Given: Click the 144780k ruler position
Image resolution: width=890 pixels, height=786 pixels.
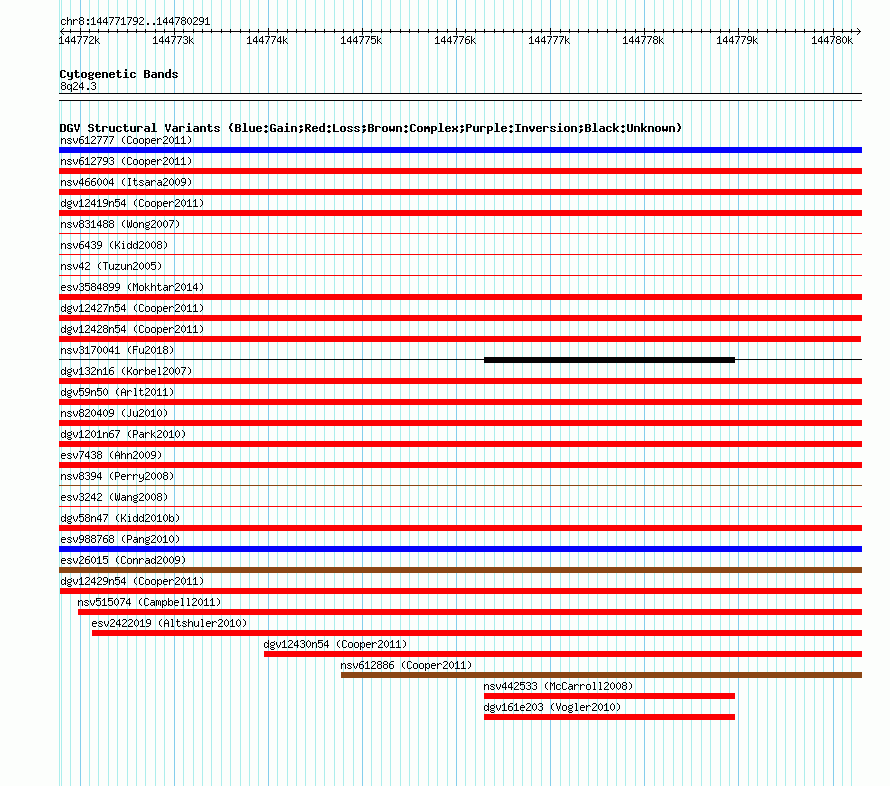Looking at the screenshot, I should tap(832, 40).
